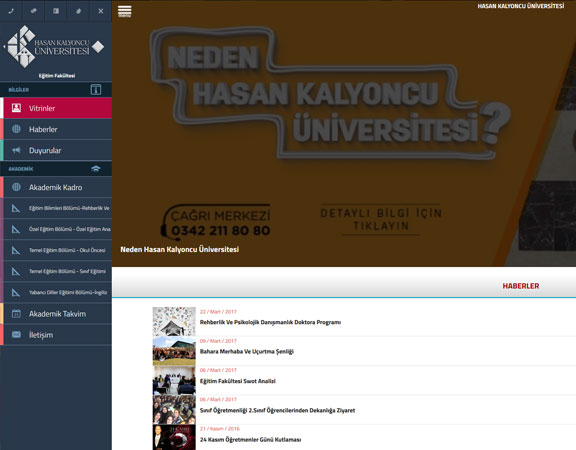The width and height of the screenshot is (576, 450).
Task: Click thumbnail of Rehberlik Doktora Programı news
Action: [174, 321]
